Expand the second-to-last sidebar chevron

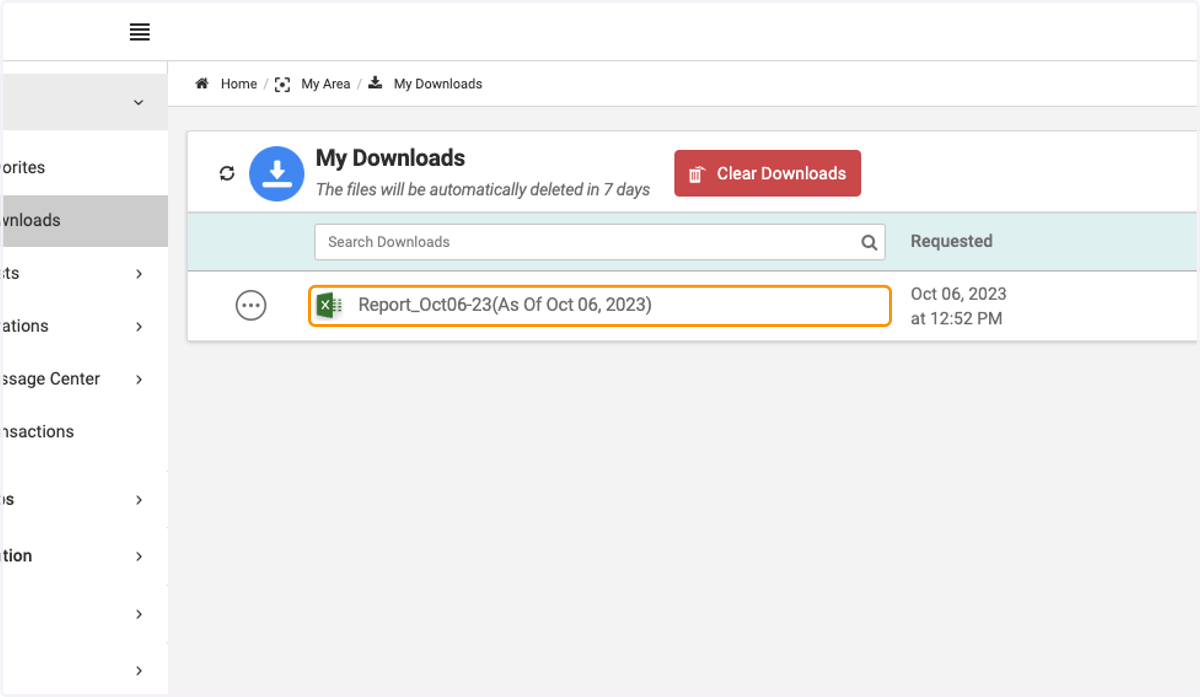coord(139,614)
